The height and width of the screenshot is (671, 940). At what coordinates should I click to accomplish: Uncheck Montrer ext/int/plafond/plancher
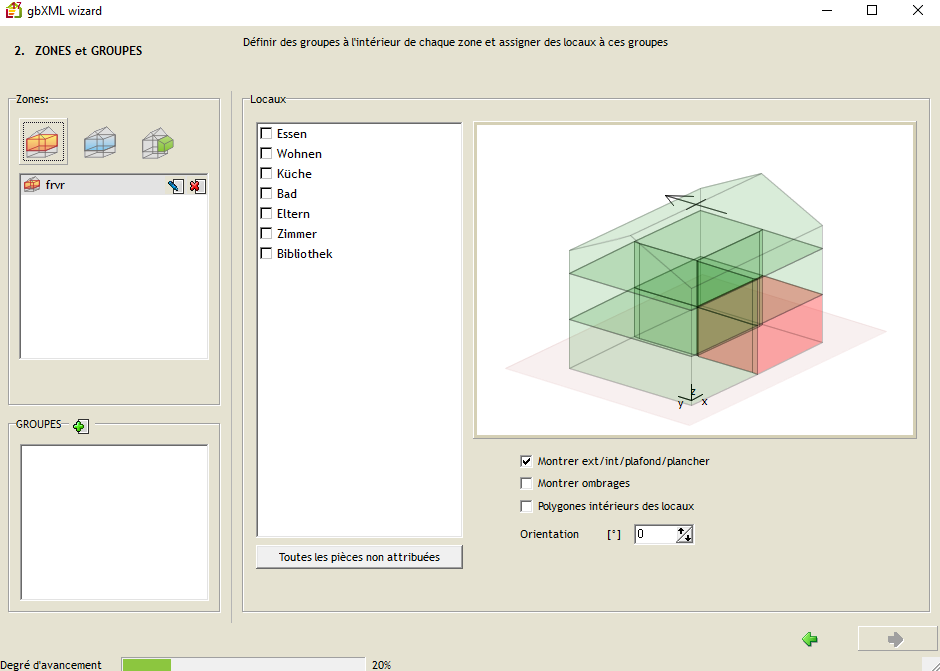pyautogui.click(x=526, y=461)
